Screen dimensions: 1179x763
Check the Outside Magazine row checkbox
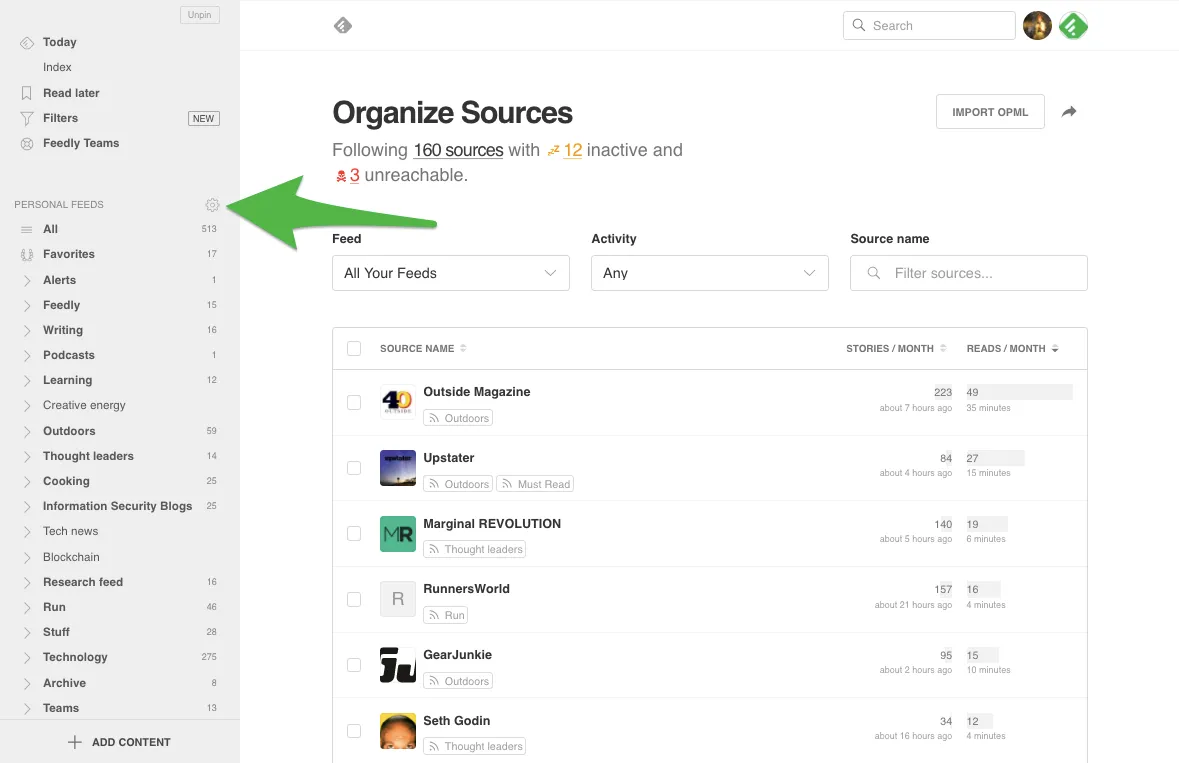354,402
